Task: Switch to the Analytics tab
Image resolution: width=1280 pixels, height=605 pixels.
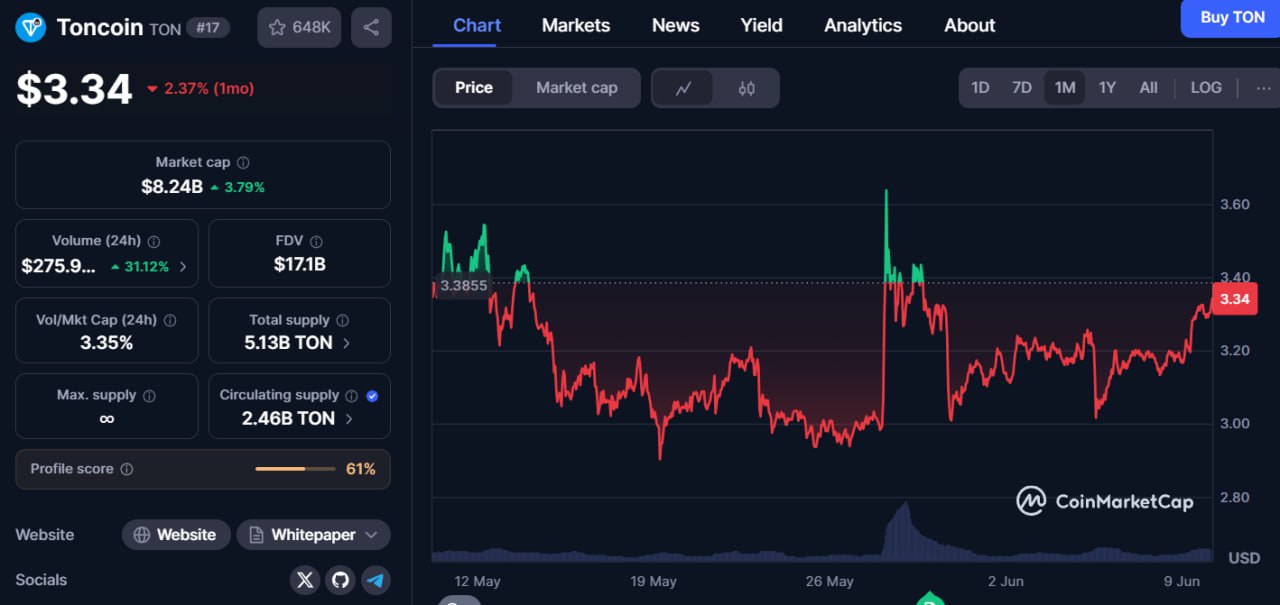Action: [863, 26]
